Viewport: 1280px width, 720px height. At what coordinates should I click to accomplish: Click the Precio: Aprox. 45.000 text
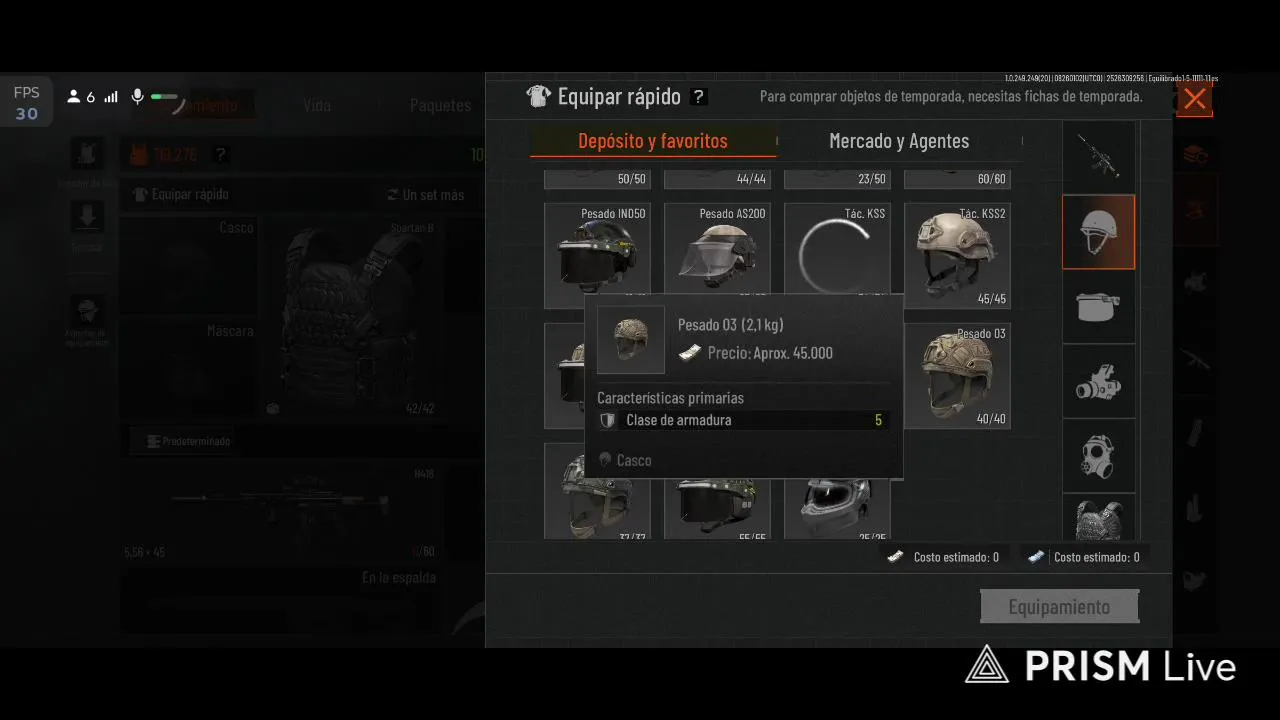[770, 353]
